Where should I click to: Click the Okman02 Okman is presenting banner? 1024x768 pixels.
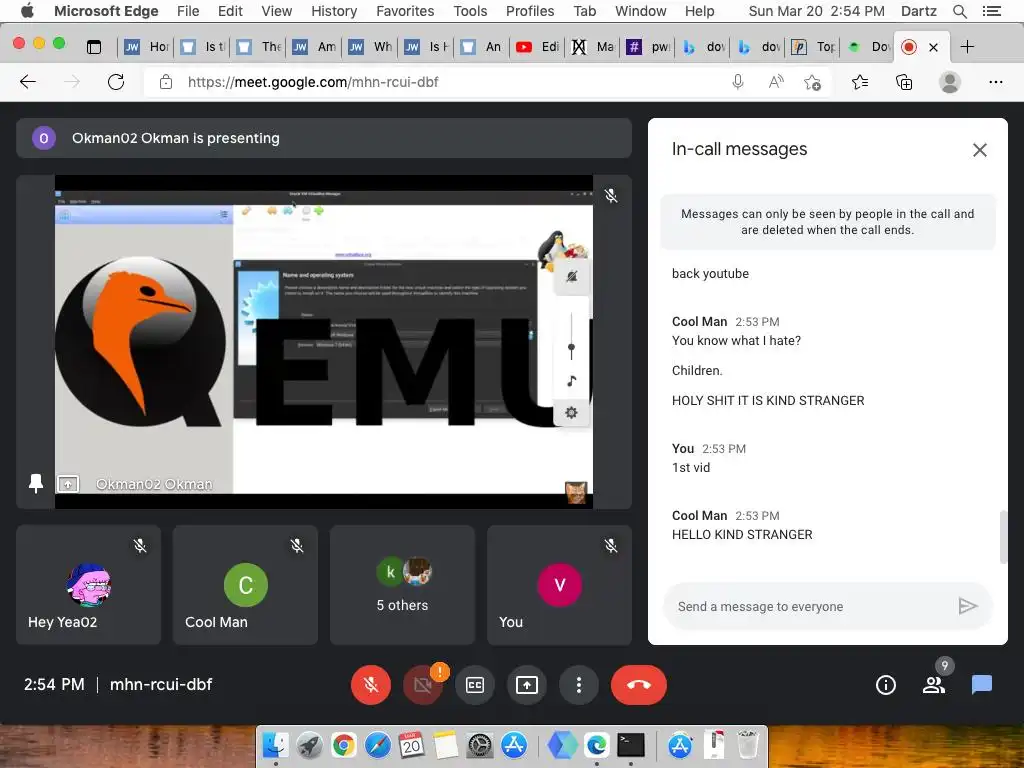click(x=324, y=138)
